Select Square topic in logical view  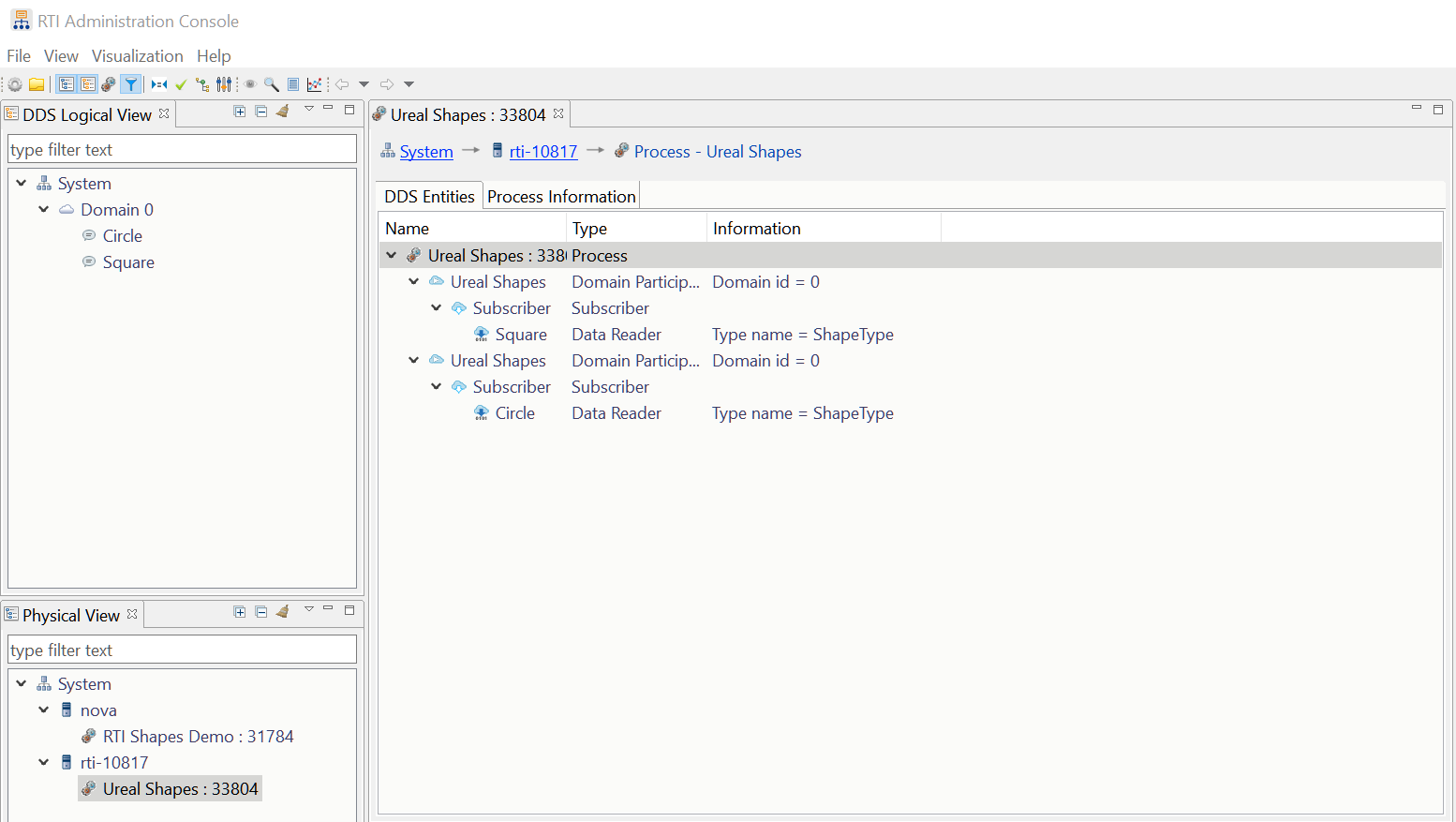(128, 262)
